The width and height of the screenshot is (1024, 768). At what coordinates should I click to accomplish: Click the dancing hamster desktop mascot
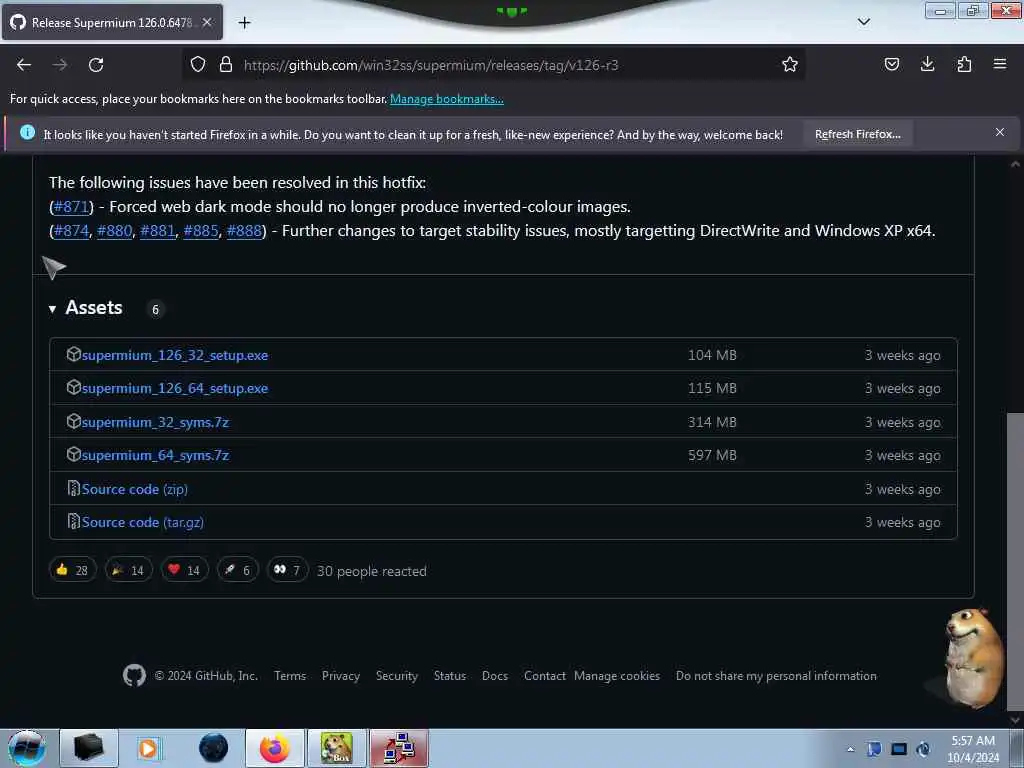click(972, 658)
